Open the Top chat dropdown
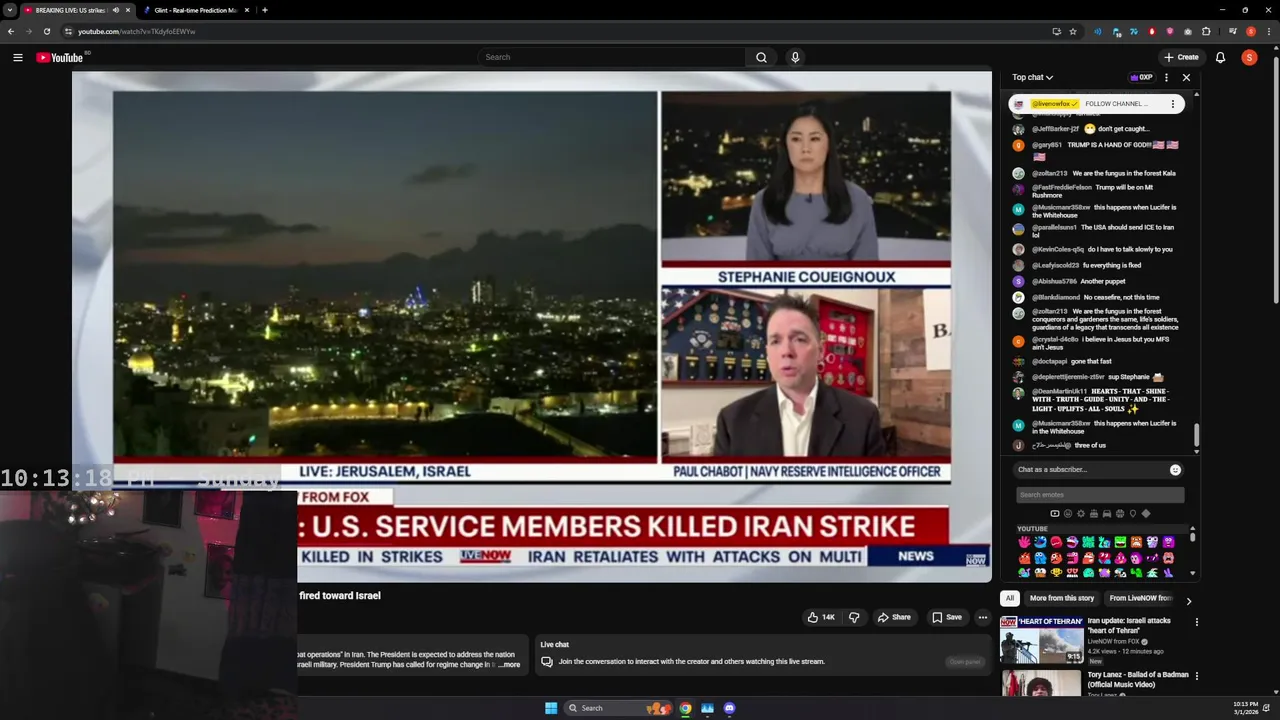1280x720 pixels. point(1032,77)
